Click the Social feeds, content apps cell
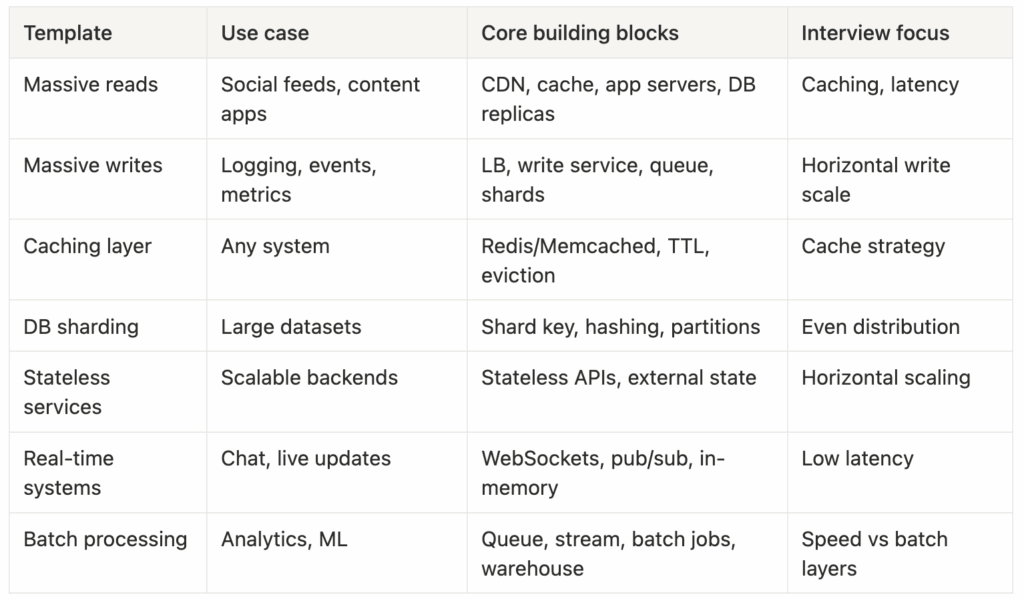The width and height of the screenshot is (1024, 601). [320, 98]
